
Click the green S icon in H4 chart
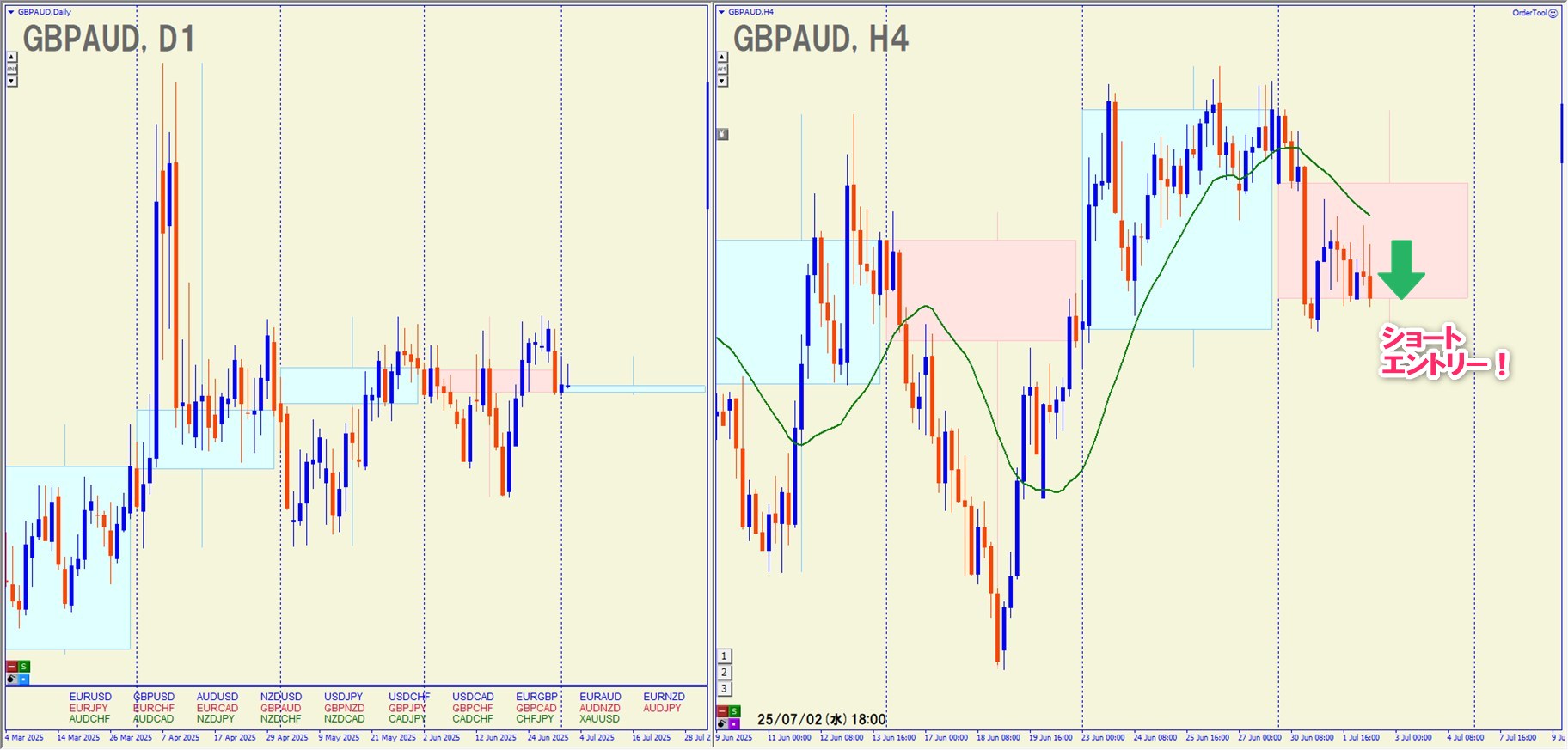point(734,711)
